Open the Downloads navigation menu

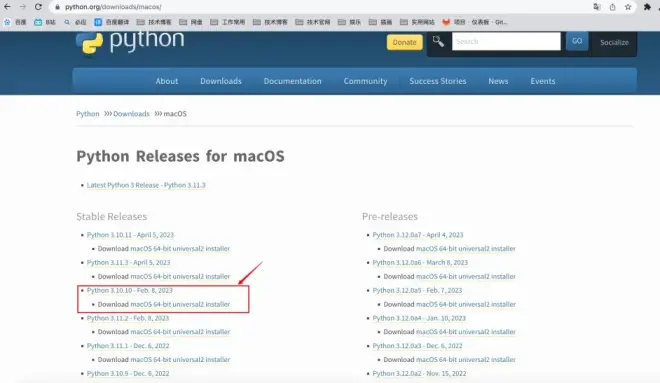click(221, 81)
